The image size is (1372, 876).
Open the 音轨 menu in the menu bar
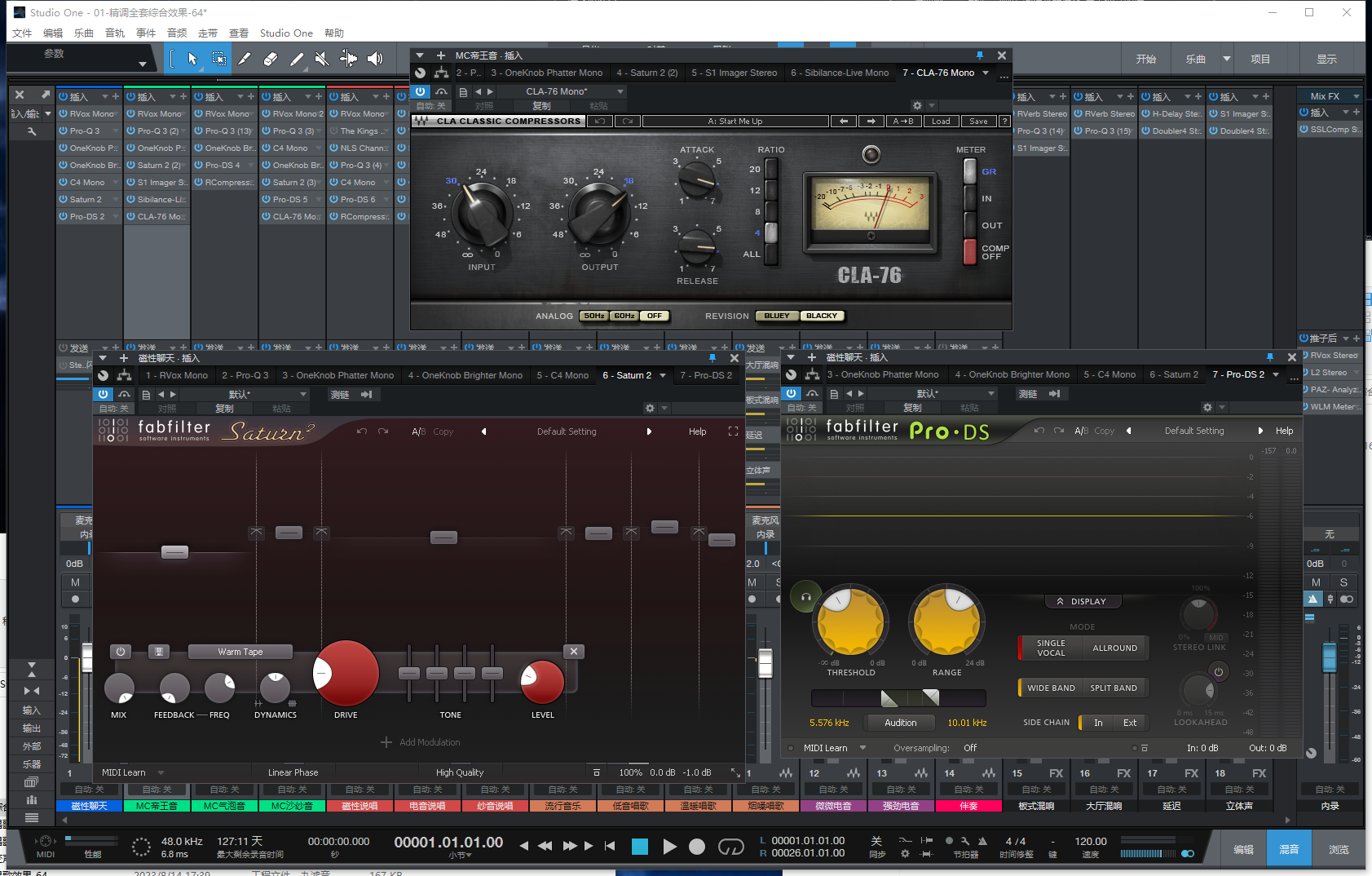115,33
